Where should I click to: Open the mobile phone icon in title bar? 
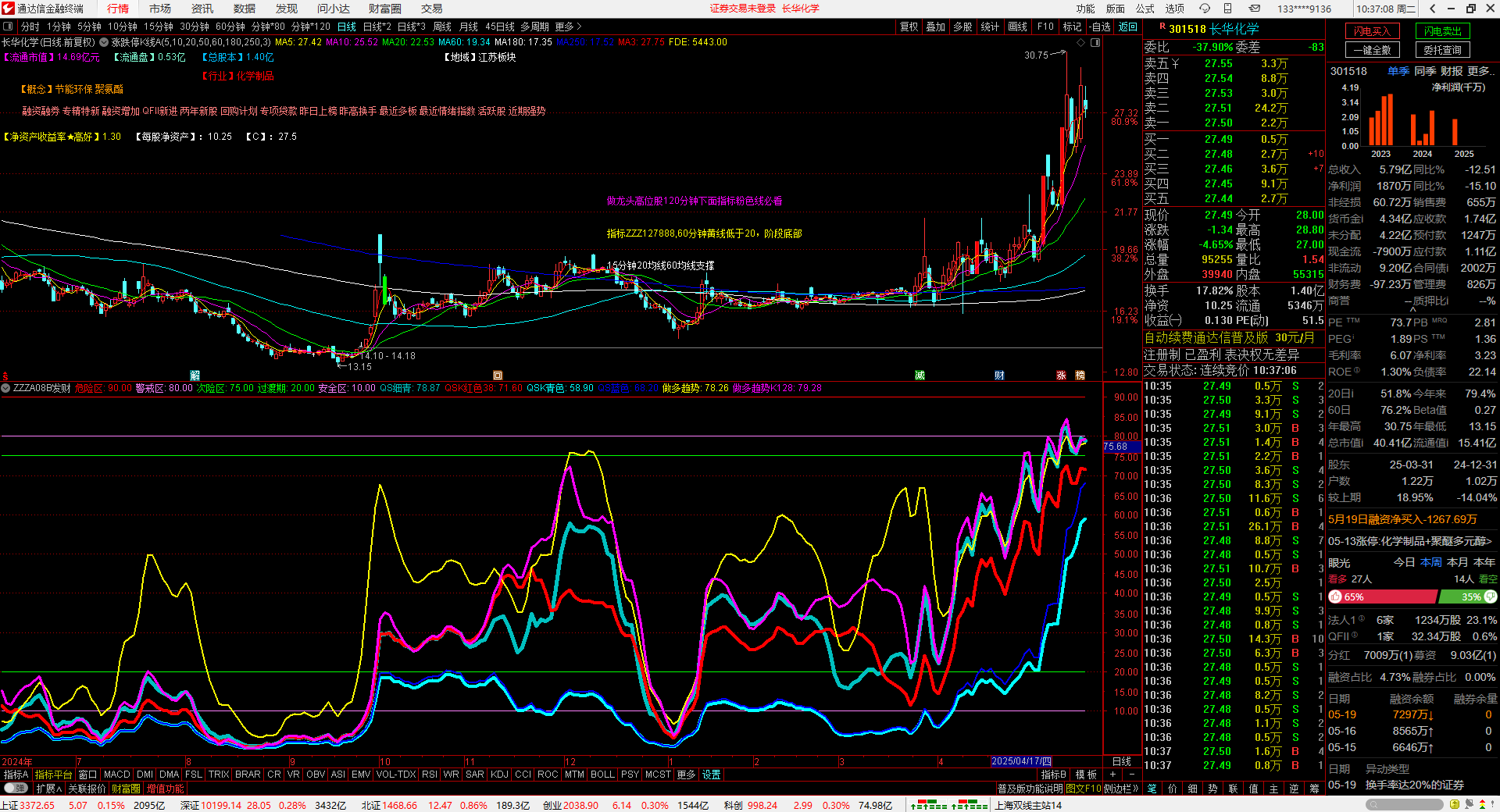[x=1228, y=9]
